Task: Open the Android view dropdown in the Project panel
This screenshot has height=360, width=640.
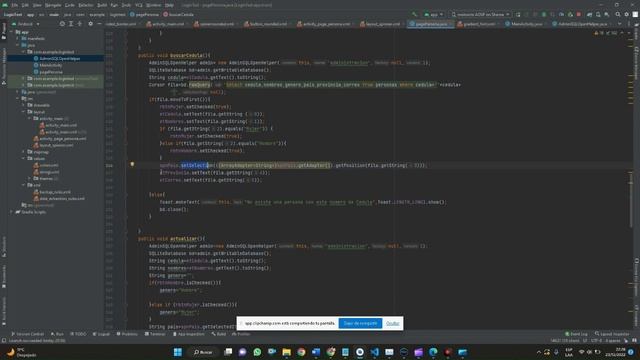Action: (27, 24)
